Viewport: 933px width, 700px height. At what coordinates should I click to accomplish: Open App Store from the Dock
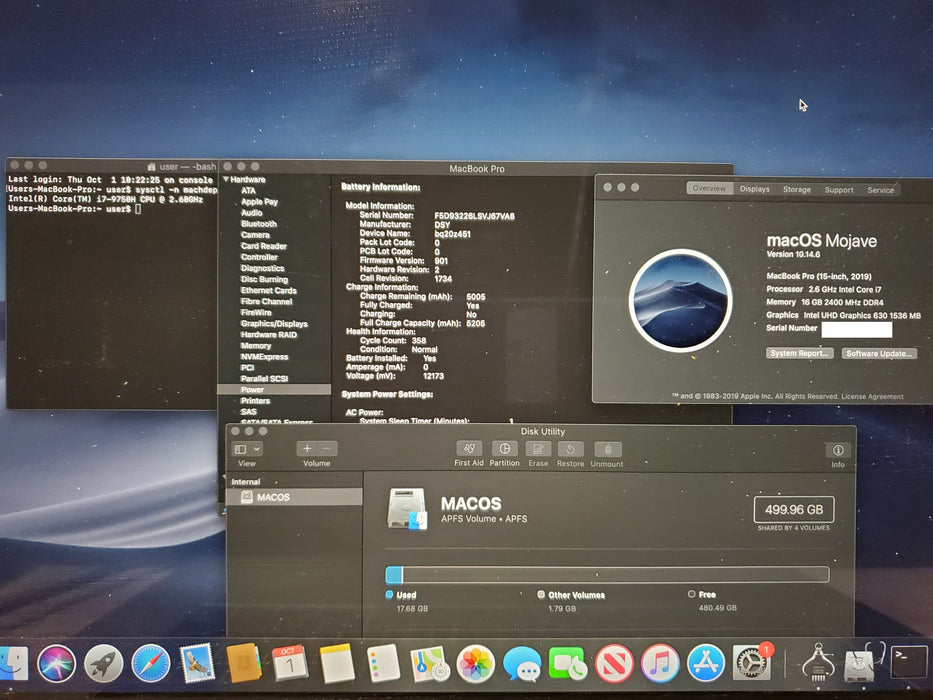pos(706,663)
